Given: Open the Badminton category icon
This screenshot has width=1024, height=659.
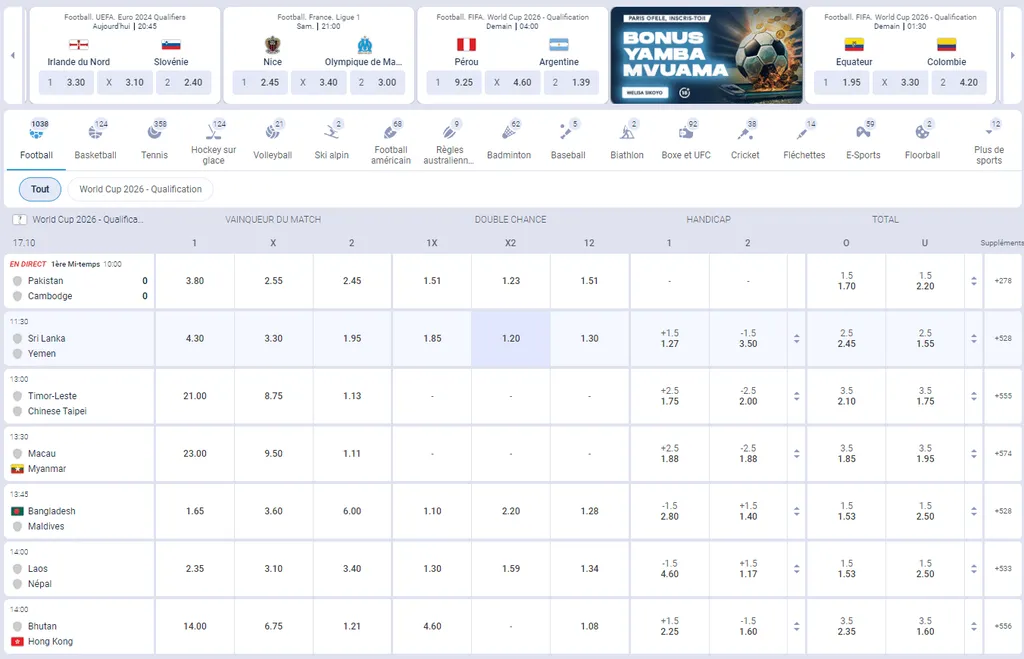Looking at the screenshot, I should (x=508, y=133).
